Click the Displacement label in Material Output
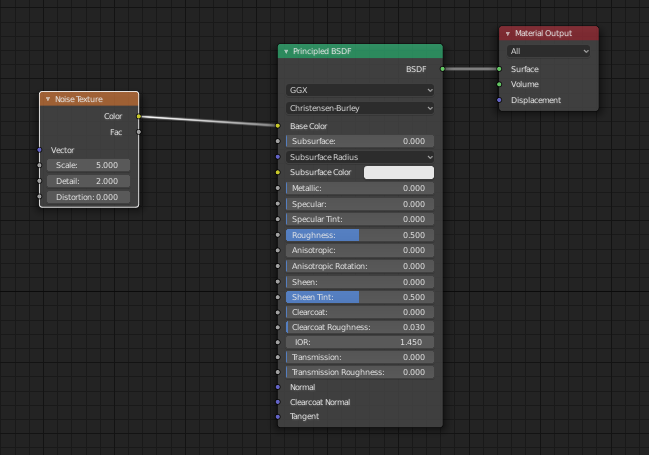The width and height of the screenshot is (649, 455). [536, 100]
